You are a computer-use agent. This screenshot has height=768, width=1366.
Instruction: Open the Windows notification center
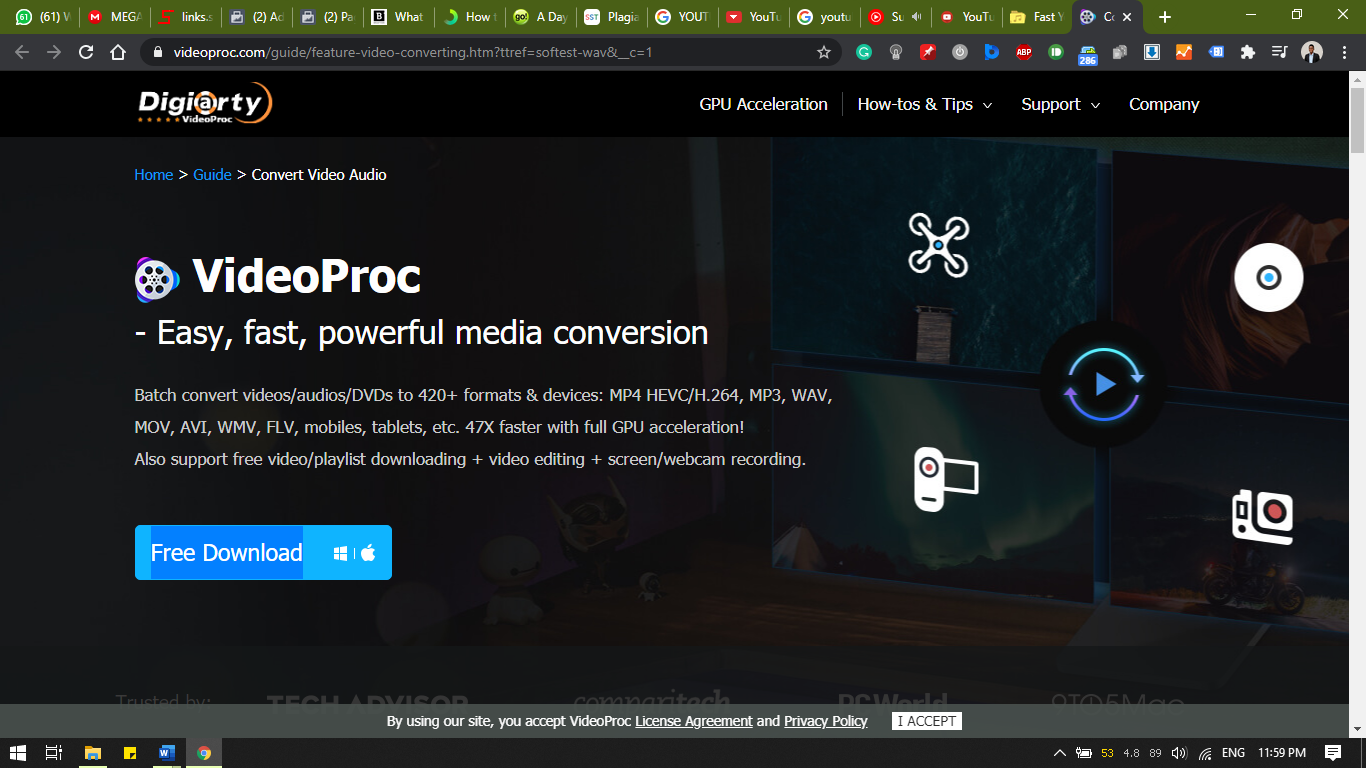point(1333,753)
